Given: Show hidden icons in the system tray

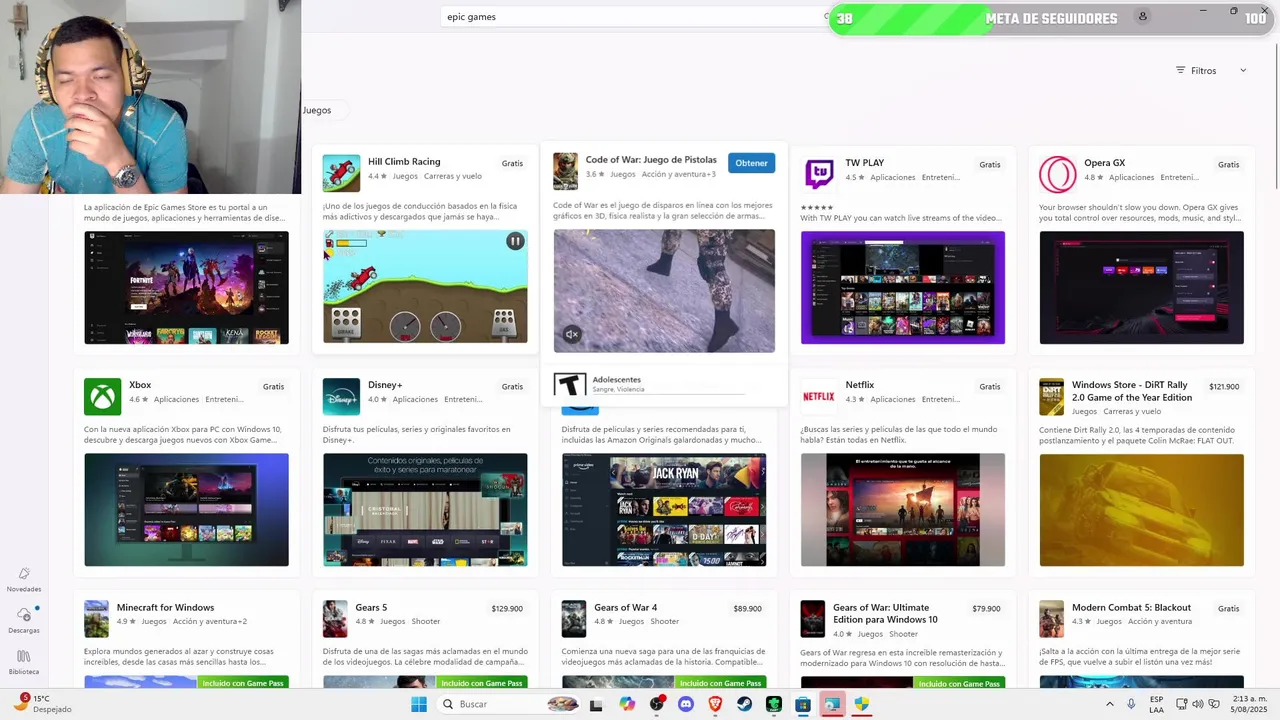Looking at the screenshot, I should (1109, 704).
